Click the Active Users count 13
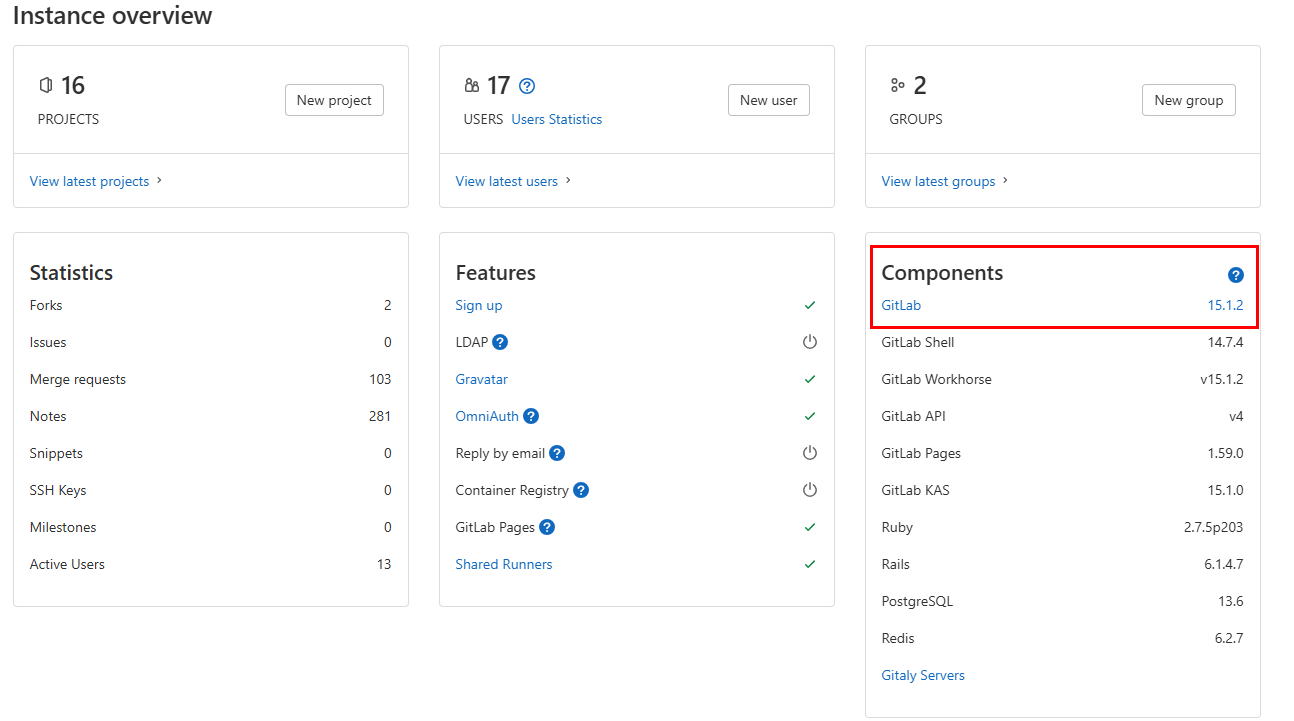The width and height of the screenshot is (1294, 721). [x=384, y=564]
